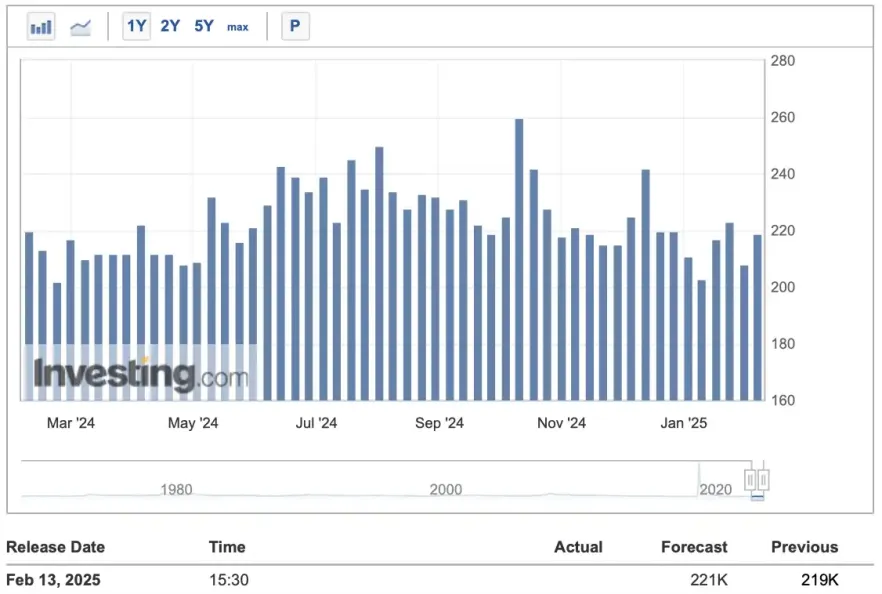The width and height of the screenshot is (882, 594).
Task: Click the Previous column header
Action: click(804, 547)
